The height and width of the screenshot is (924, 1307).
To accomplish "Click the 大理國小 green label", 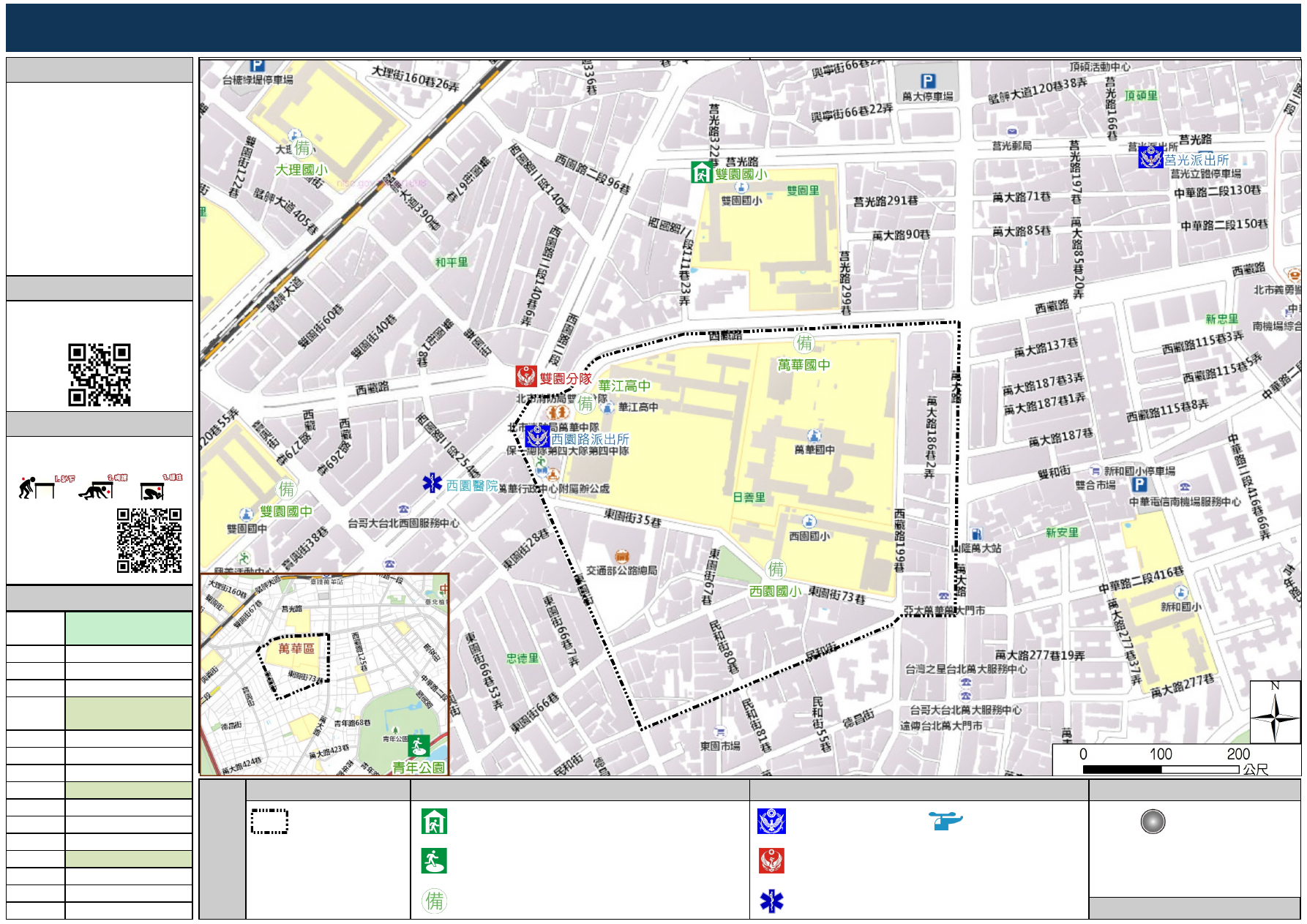I will coord(302,170).
